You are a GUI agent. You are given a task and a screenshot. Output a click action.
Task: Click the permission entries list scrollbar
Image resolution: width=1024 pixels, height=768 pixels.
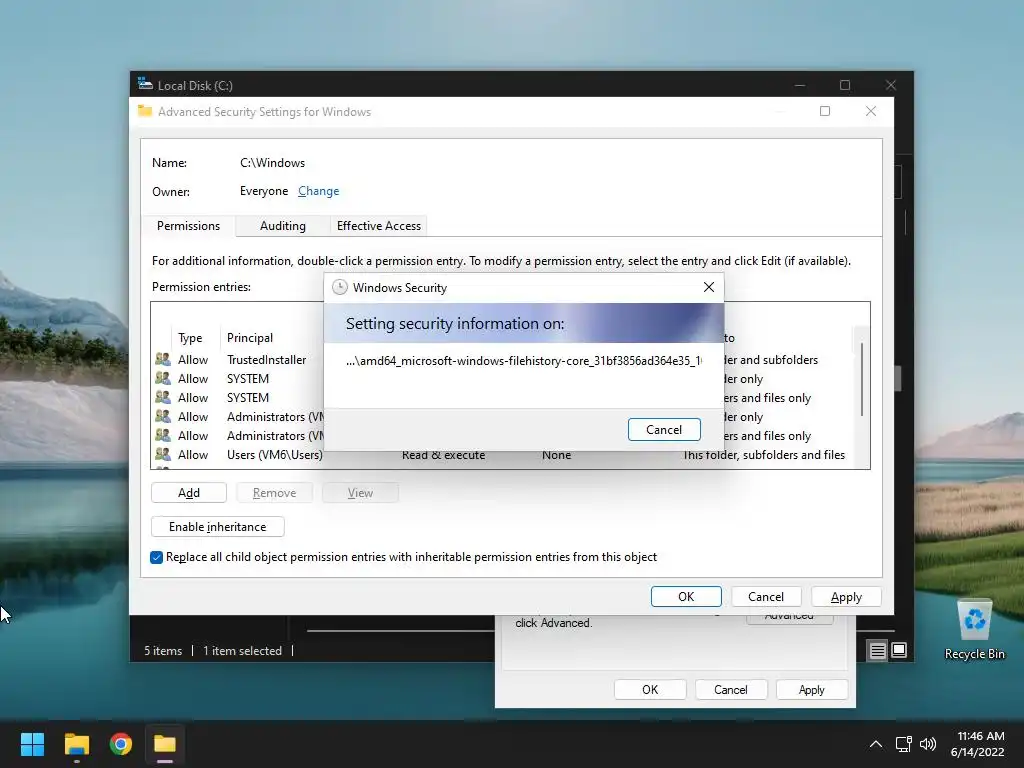pos(862,379)
